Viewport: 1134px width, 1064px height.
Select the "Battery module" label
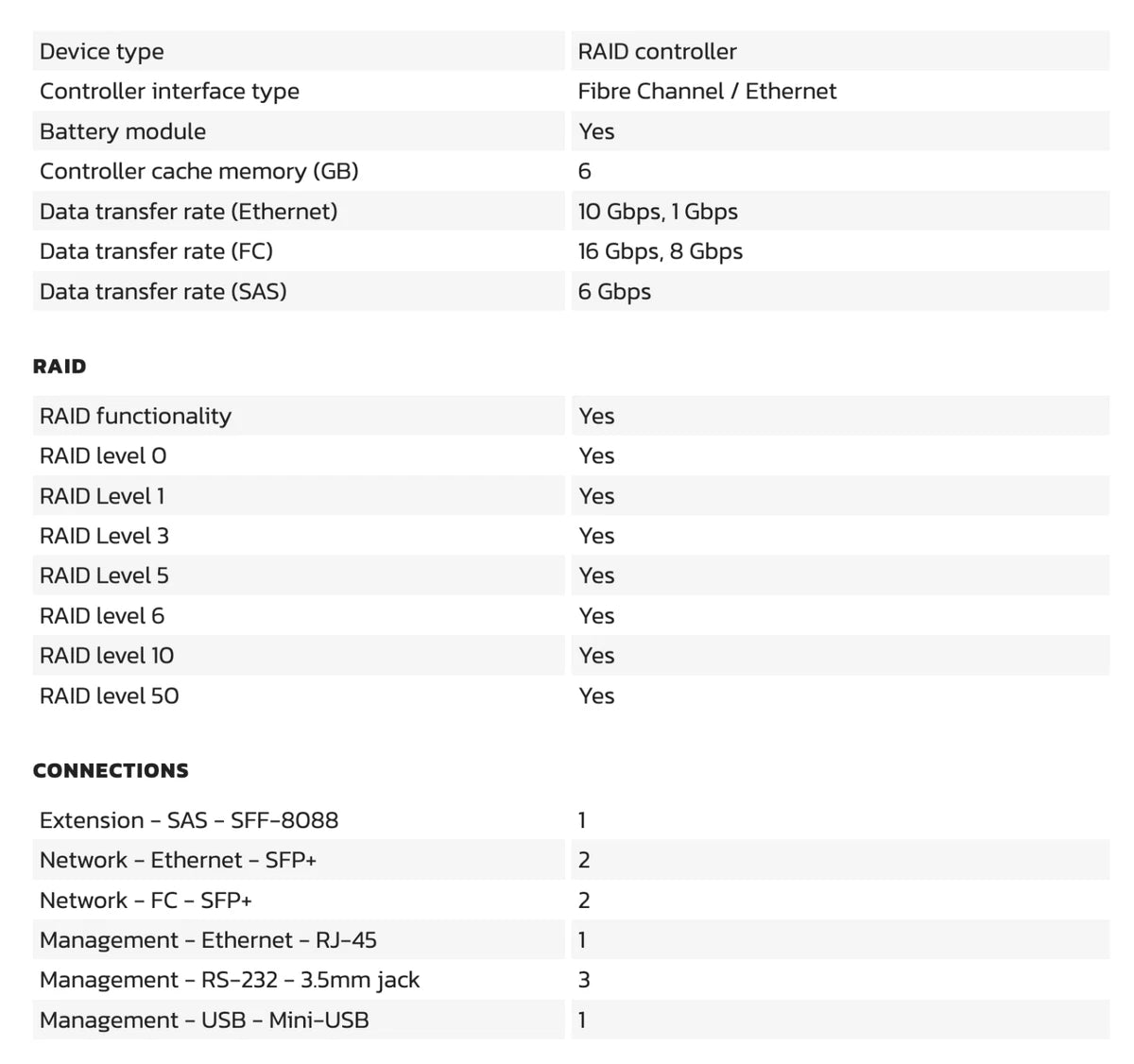pos(123,131)
